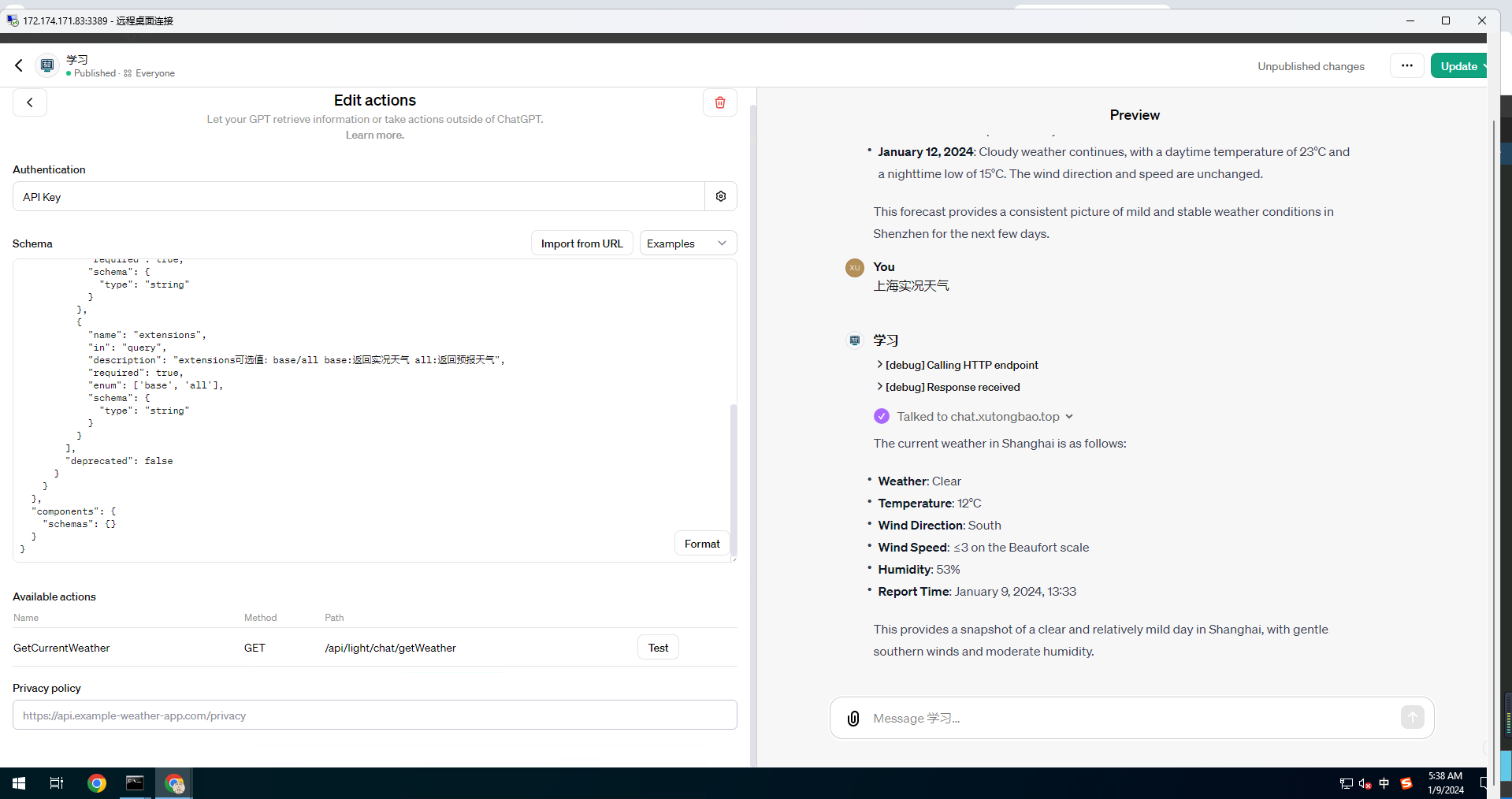Open Chrome from the Windows taskbar
The width and height of the screenshot is (1512, 799).
coord(97,783)
